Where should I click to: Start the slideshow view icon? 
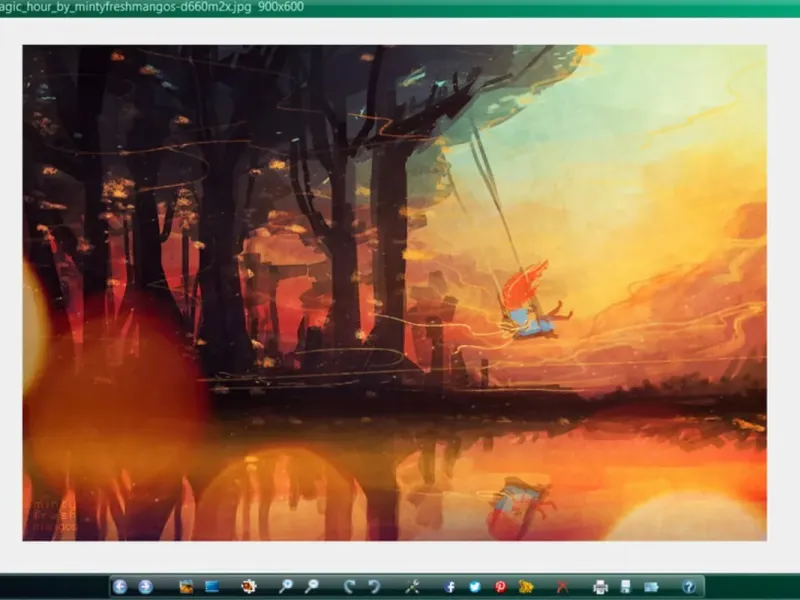click(212, 587)
